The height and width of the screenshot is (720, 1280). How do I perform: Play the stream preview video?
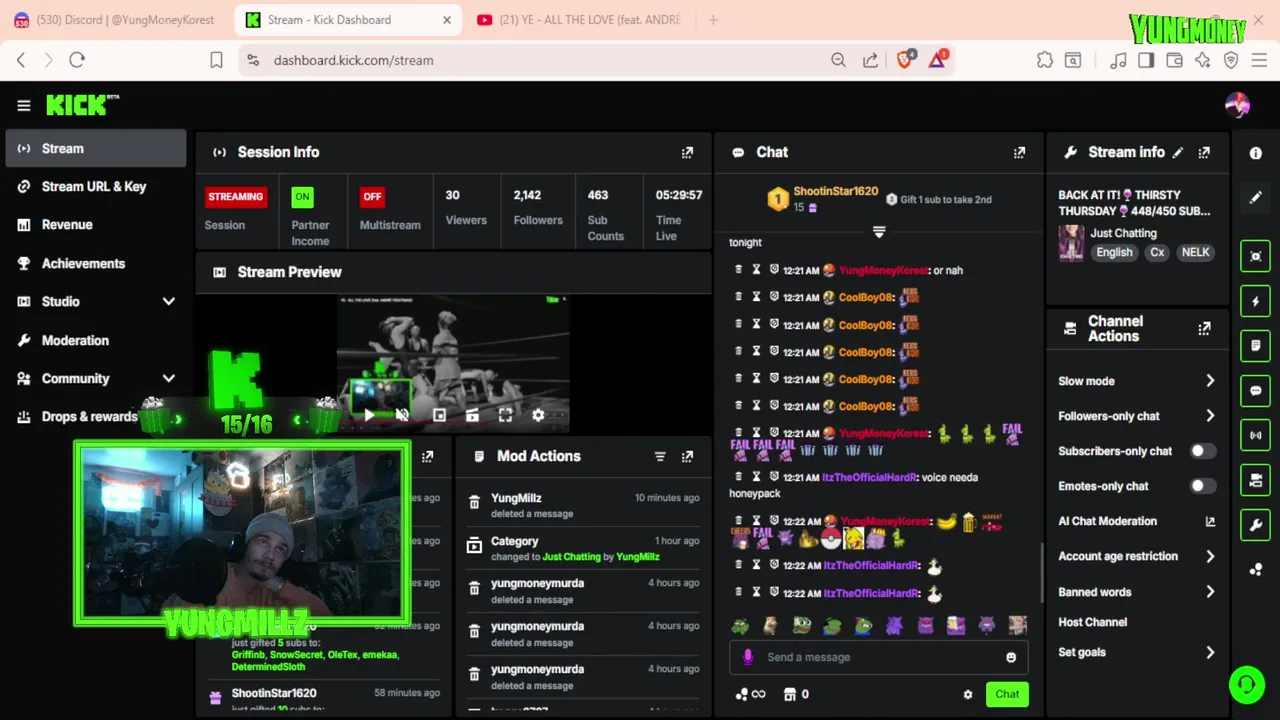point(369,415)
